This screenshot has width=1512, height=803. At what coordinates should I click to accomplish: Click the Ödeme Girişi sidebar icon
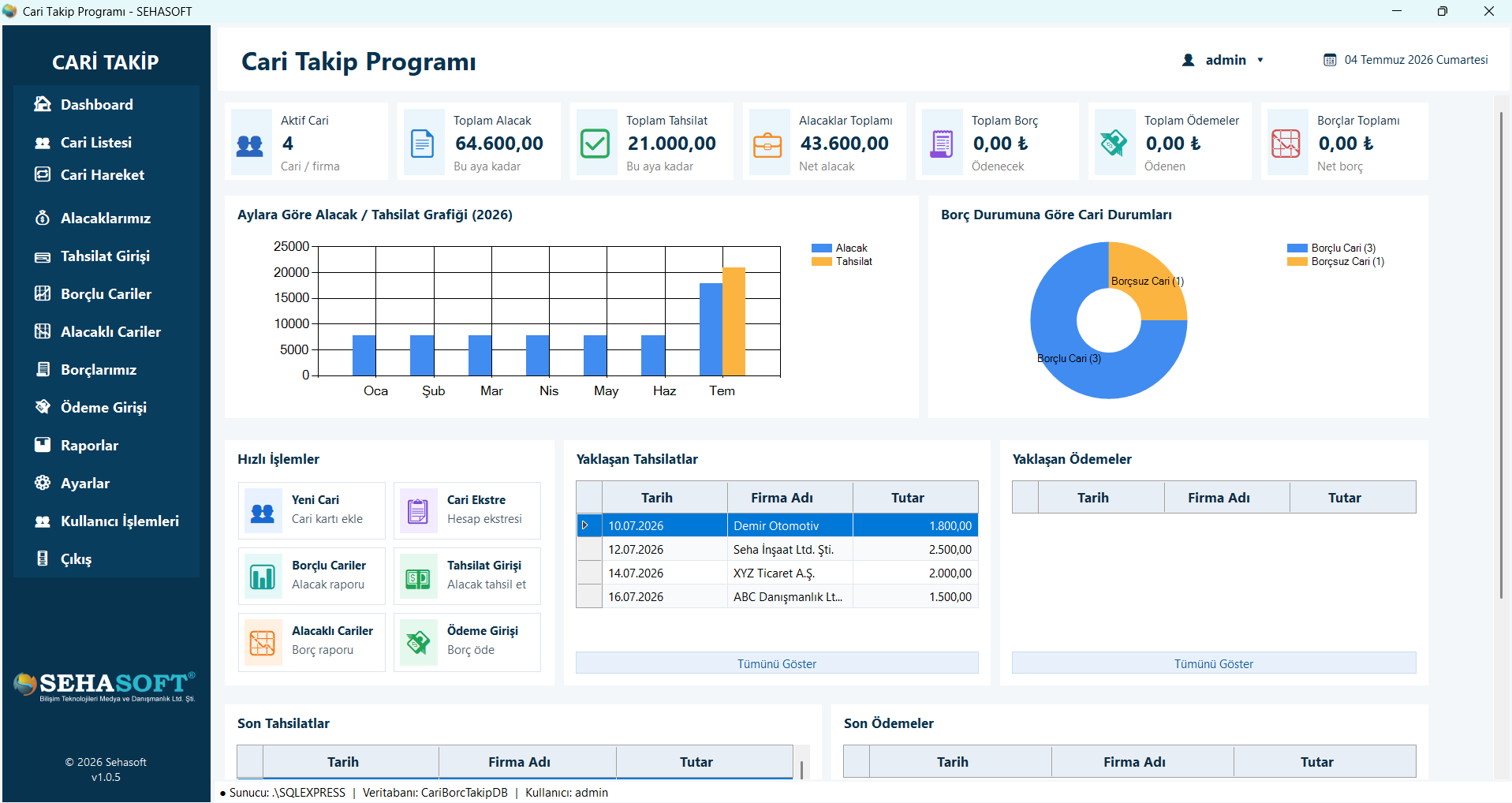point(43,407)
